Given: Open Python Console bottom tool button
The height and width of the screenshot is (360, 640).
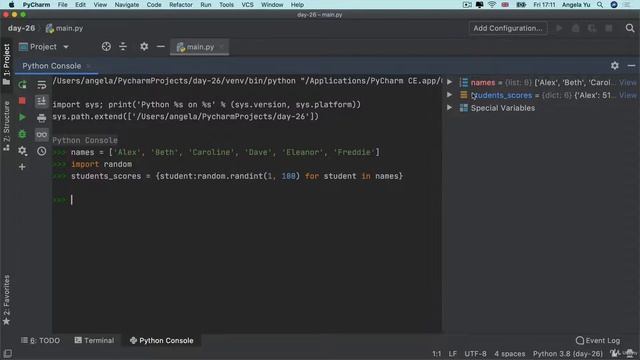Looking at the screenshot, I should pyautogui.click(x=162, y=340).
